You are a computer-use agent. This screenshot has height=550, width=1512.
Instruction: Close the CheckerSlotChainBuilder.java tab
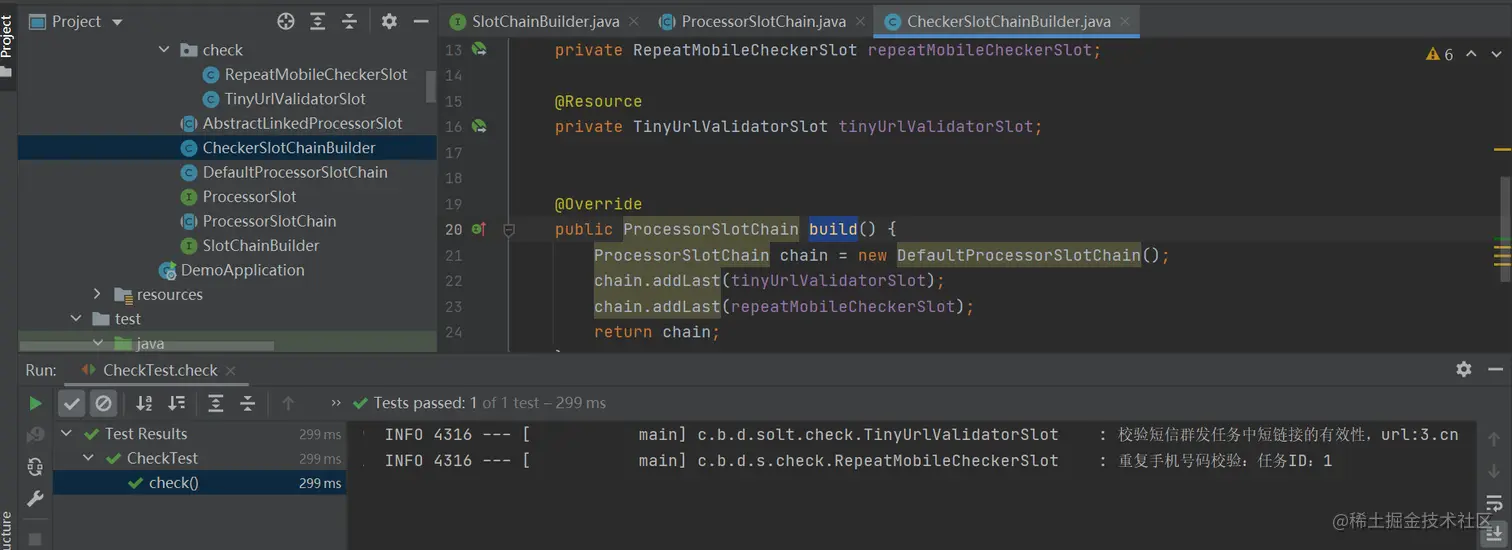tap(1127, 22)
